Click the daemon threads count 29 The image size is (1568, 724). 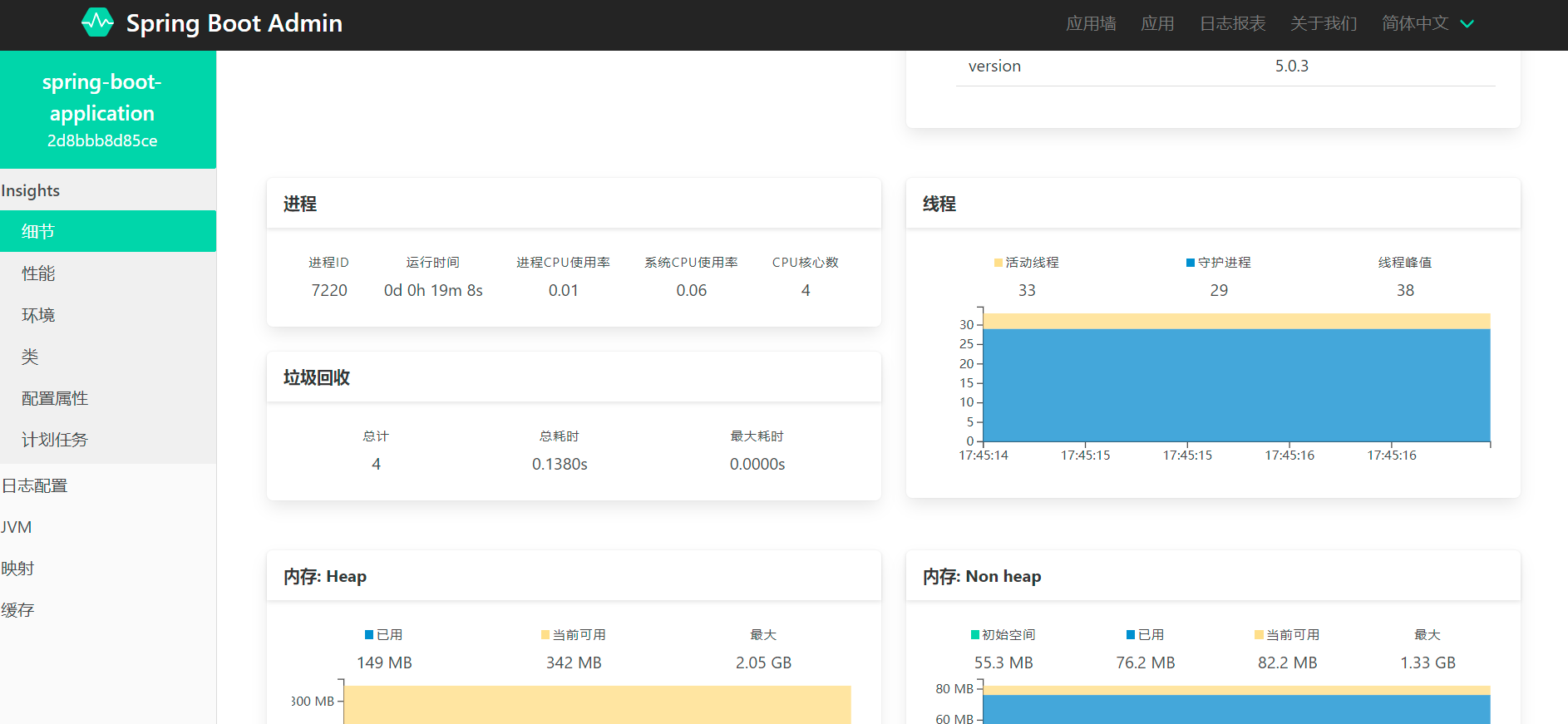click(x=1219, y=290)
